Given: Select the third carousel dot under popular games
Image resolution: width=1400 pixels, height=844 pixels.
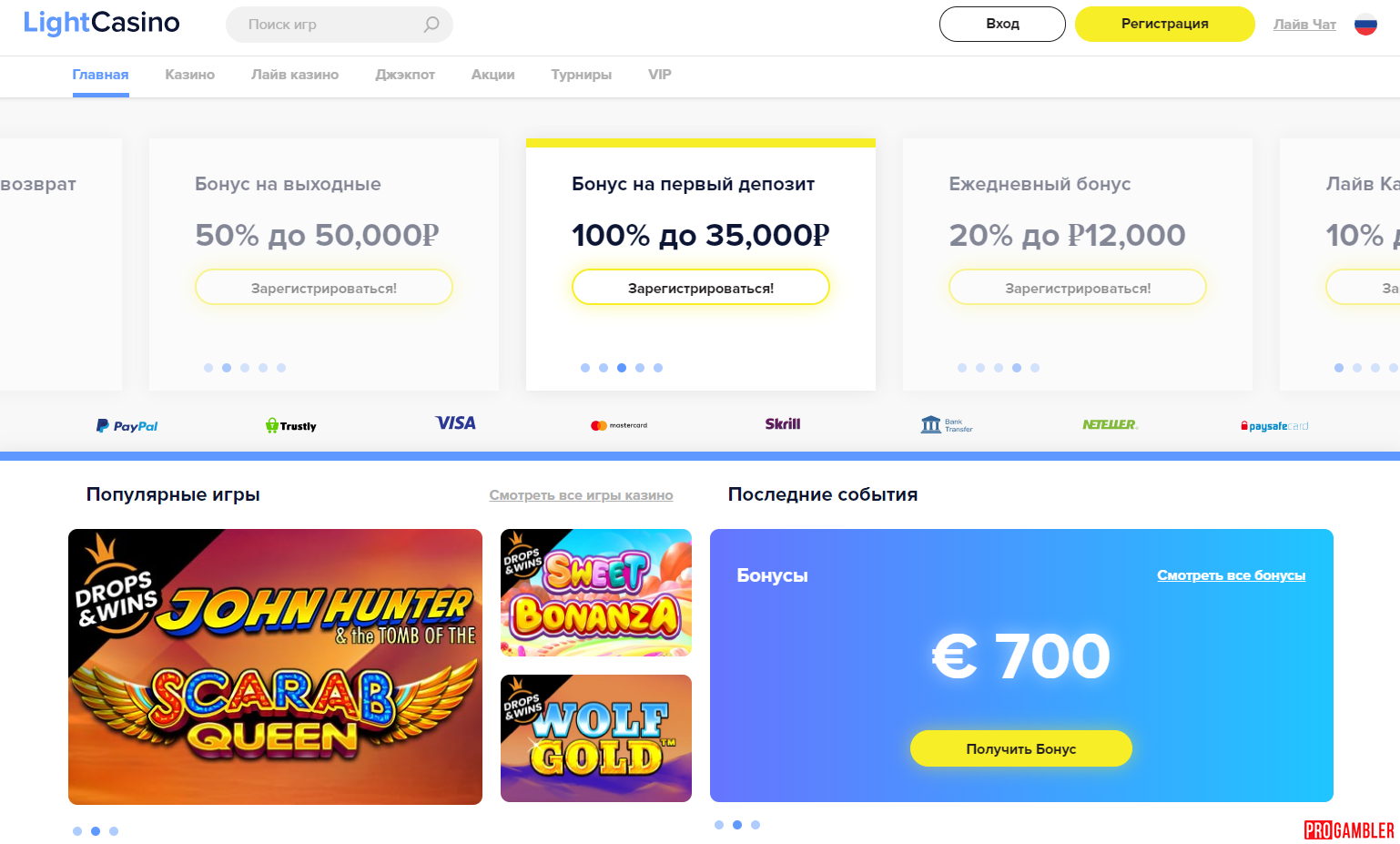Looking at the screenshot, I should click(x=114, y=830).
